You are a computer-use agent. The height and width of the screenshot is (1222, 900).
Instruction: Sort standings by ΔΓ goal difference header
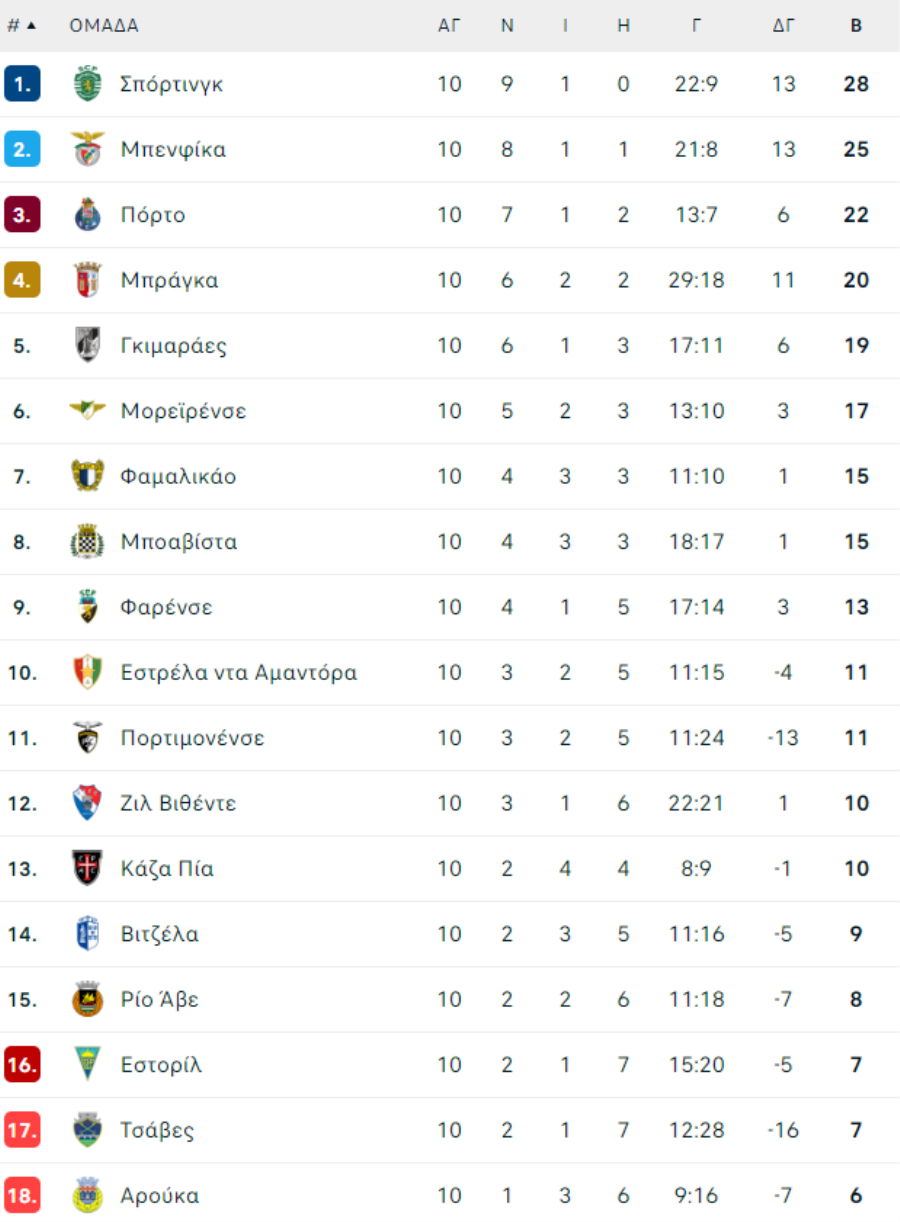pos(784,26)
